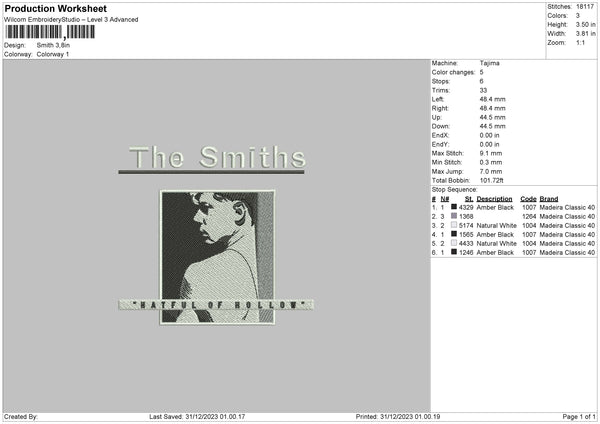Click the black swatch in stop row 4
This screenshot has width=600, height=424.
454,234
